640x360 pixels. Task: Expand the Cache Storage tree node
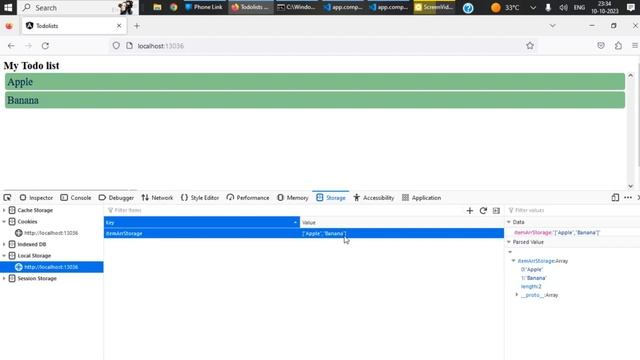(x=4, y=210)
